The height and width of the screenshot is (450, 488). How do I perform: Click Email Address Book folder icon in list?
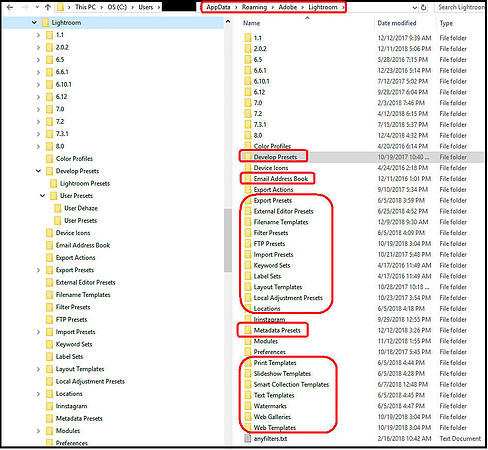tap(248, 178)
